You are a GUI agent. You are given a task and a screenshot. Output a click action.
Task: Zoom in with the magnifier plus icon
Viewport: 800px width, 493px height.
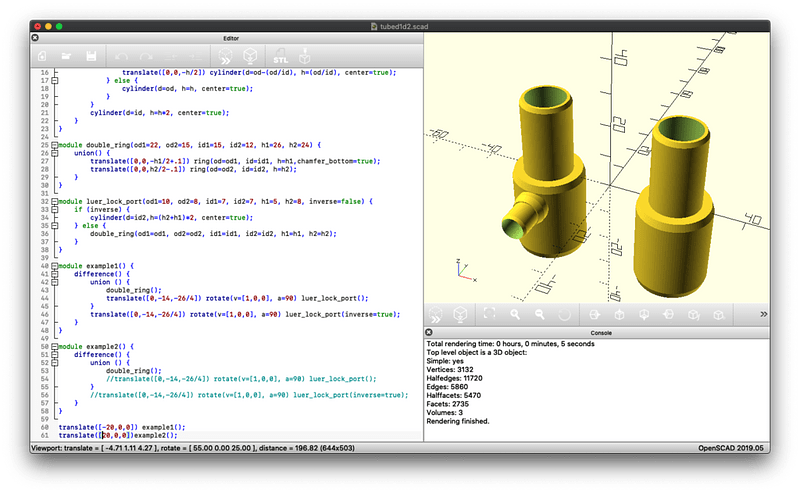[515, 314]
